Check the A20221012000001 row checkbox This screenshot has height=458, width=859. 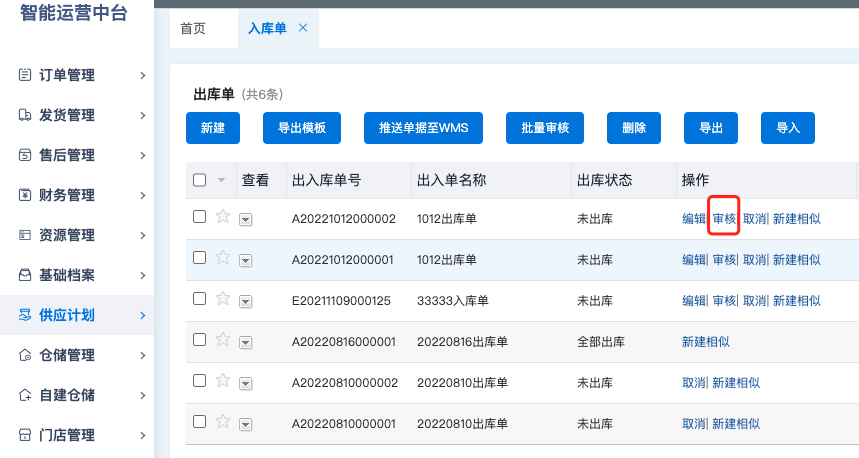pyautogui.click(x=199, y=257)
